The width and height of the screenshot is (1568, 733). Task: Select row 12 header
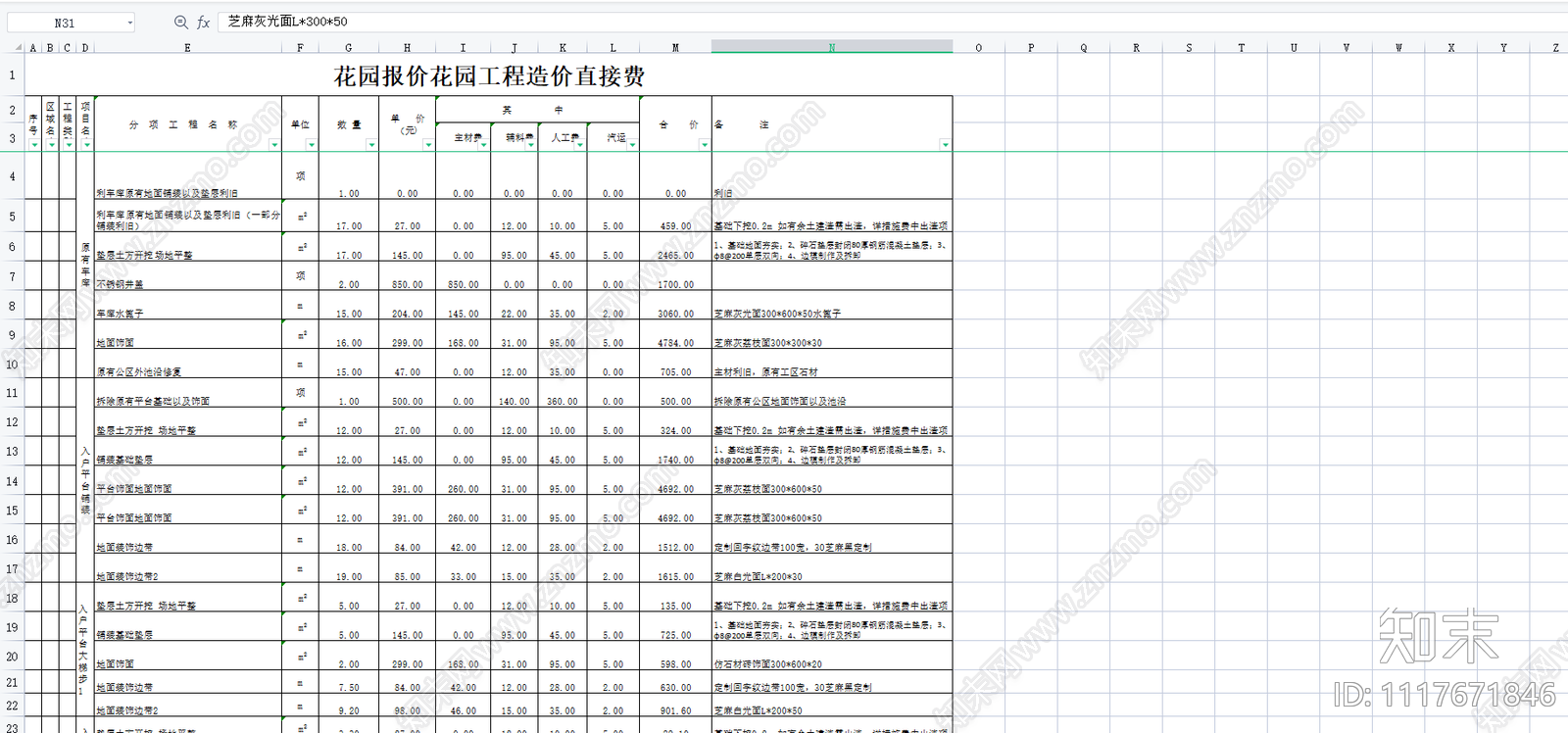(x=12, y=422)
